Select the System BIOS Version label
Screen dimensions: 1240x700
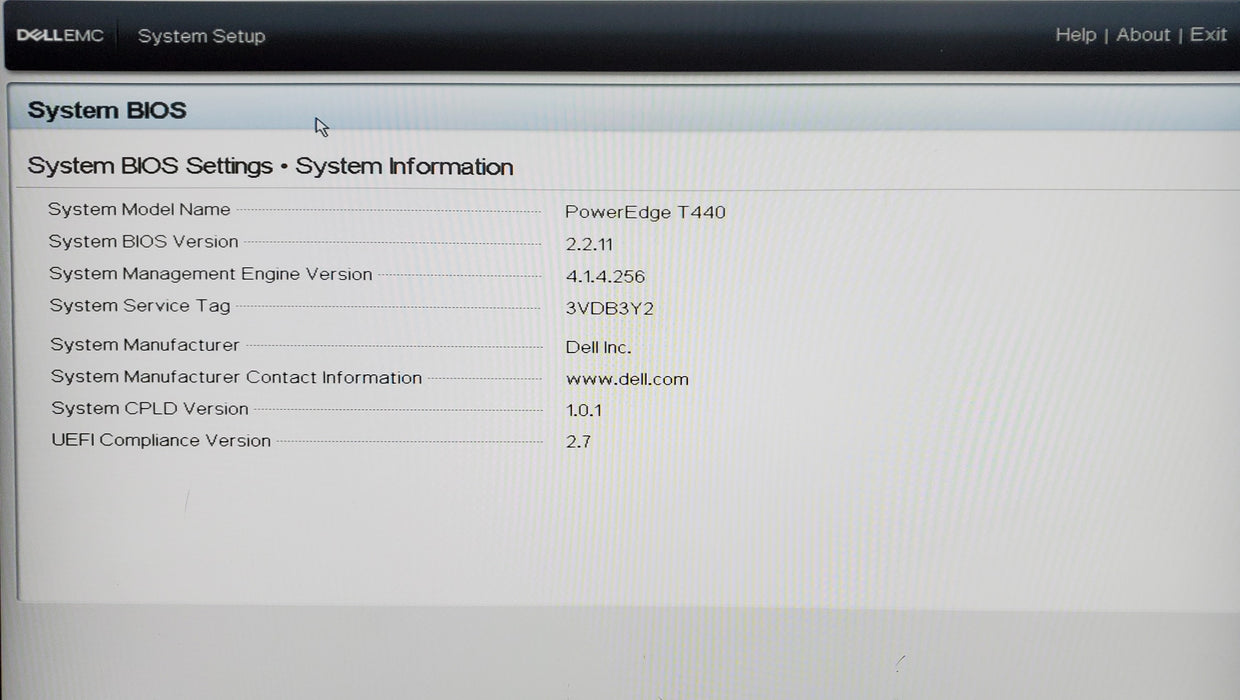pos(144,242)
